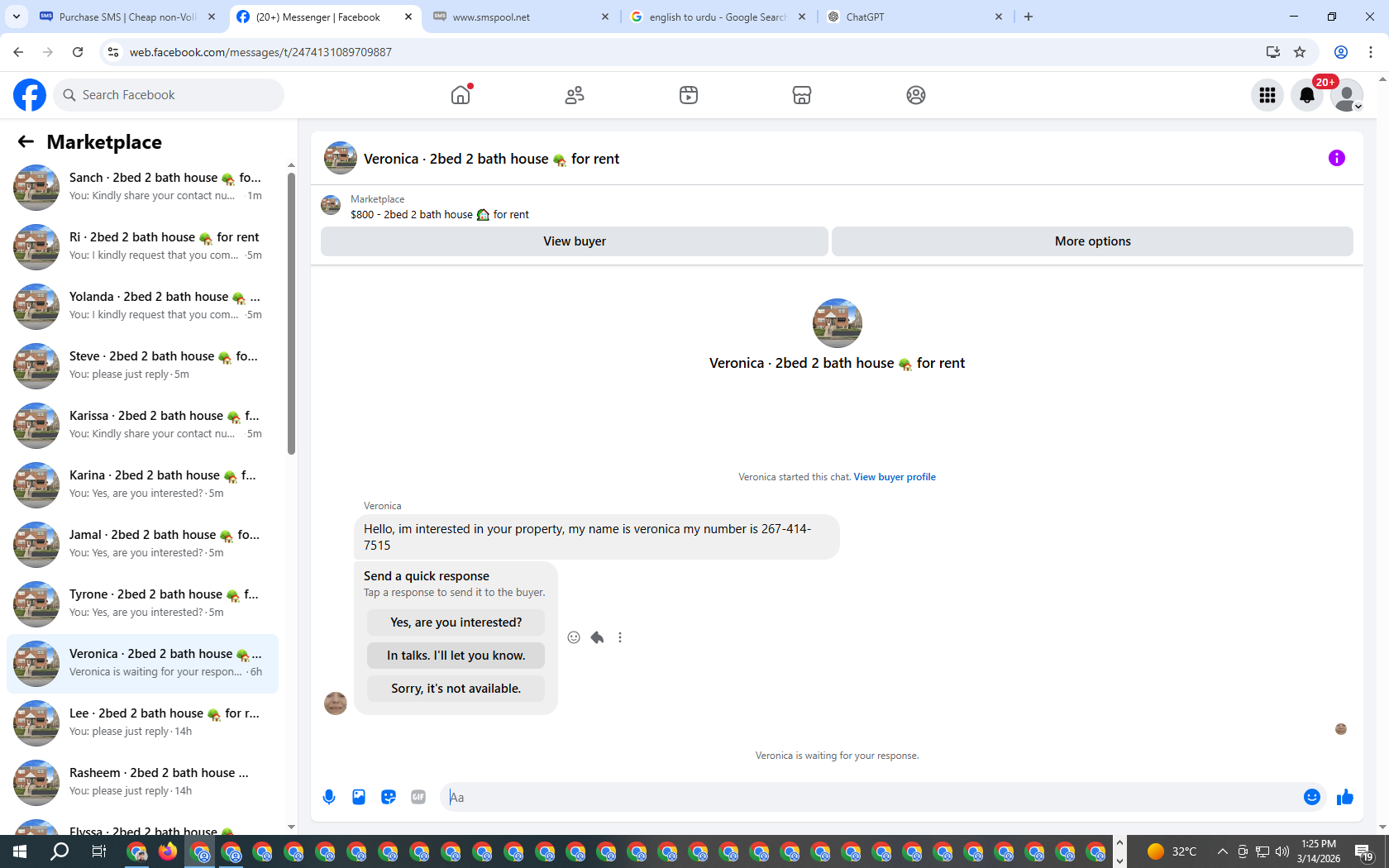
Task: Open Windows taskbar search
Action: click(60, 851)
